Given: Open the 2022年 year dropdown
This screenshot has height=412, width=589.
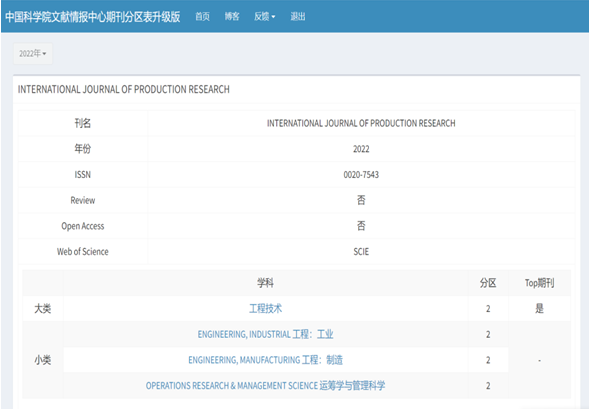Looking at the screenshot, I should [33, 54].
